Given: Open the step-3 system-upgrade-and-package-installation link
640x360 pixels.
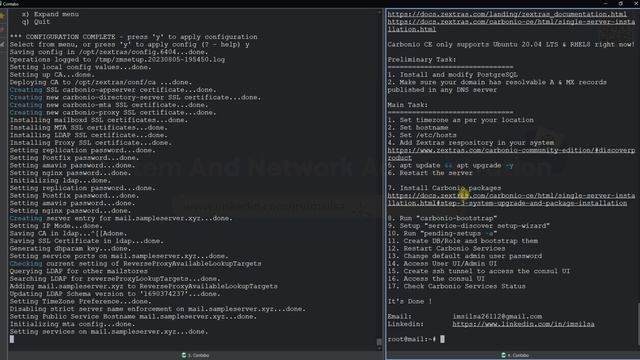Looking at the screenshot, I should coord(511,199).
